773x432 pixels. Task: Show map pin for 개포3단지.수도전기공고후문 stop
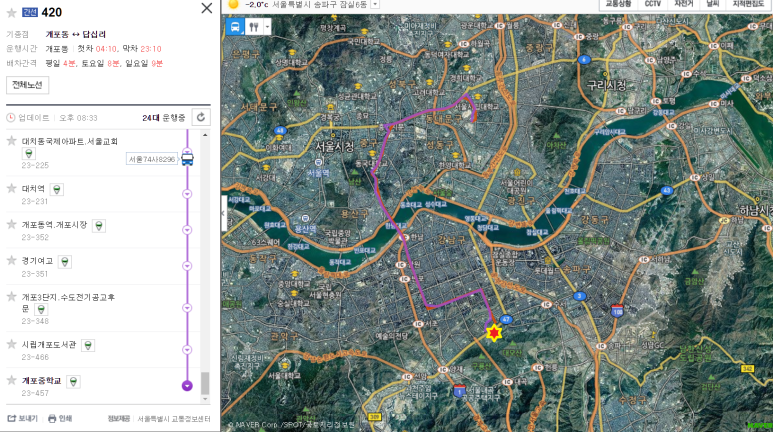pos(41,309)
